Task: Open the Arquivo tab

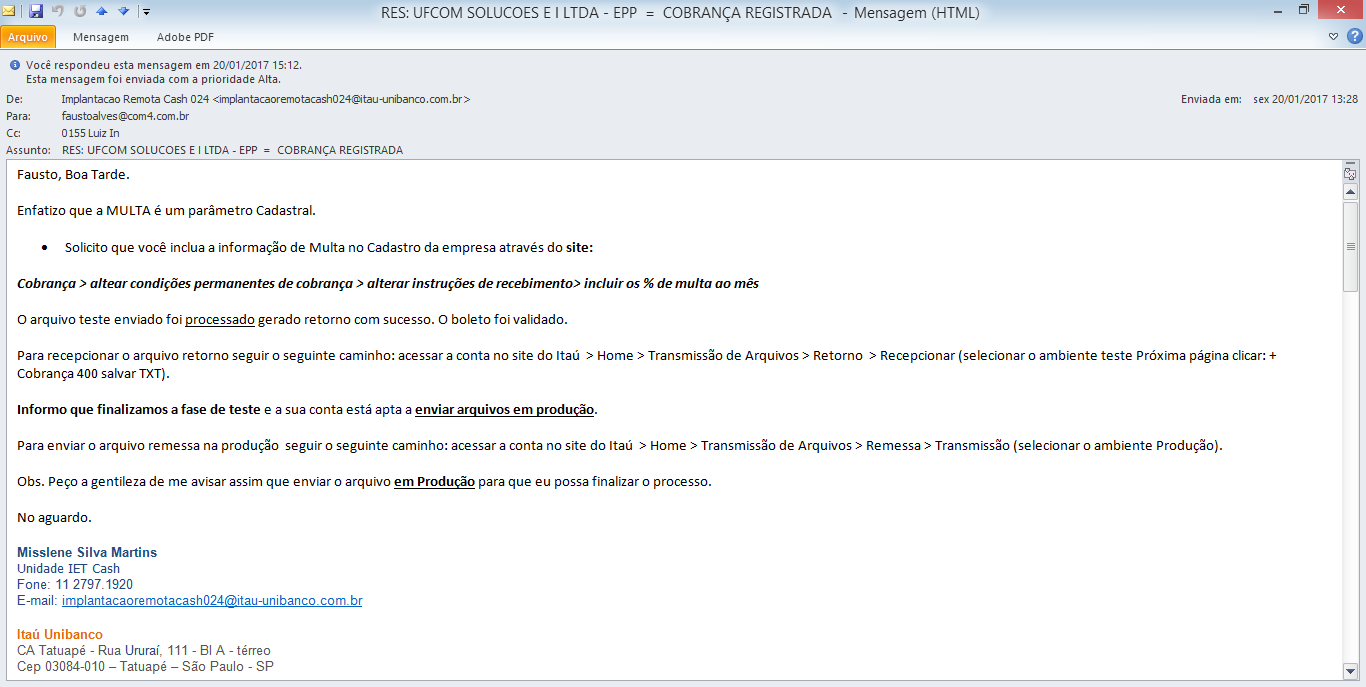Action: (28, 37)
